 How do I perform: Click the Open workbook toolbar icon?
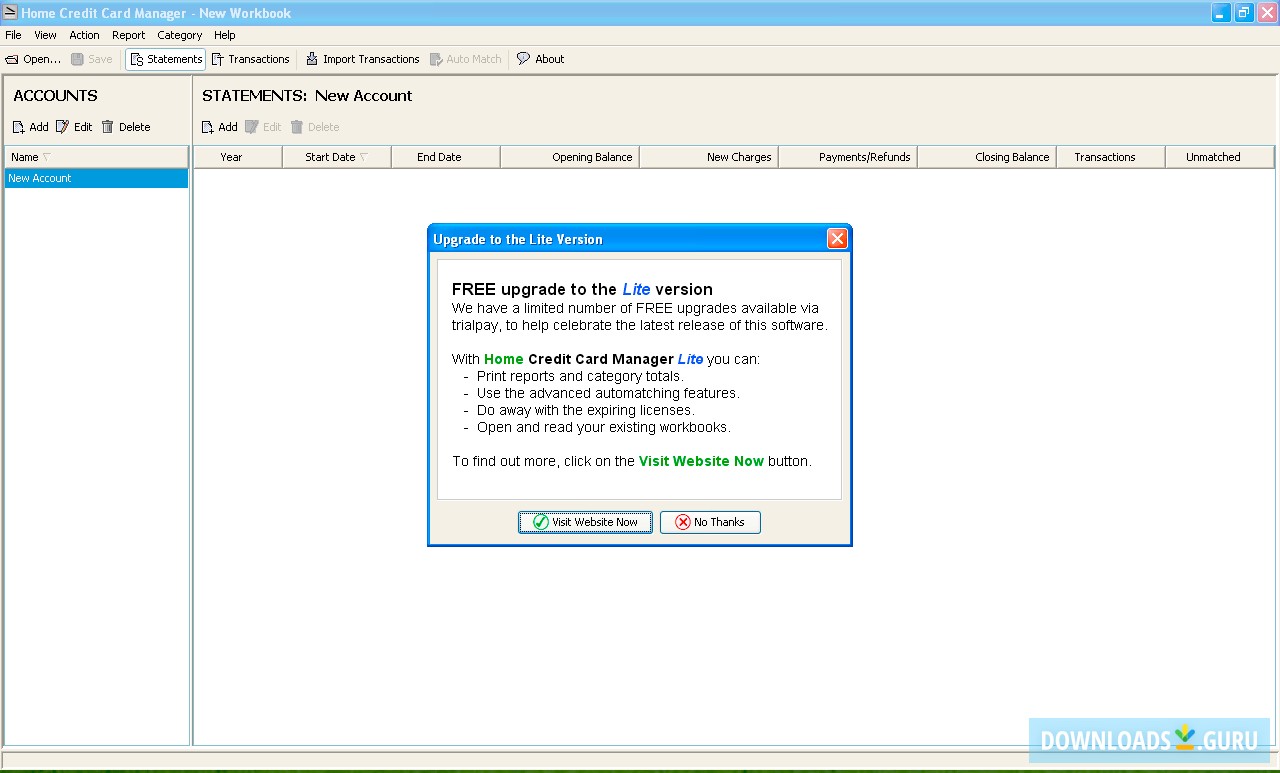(x=12, y=59)
